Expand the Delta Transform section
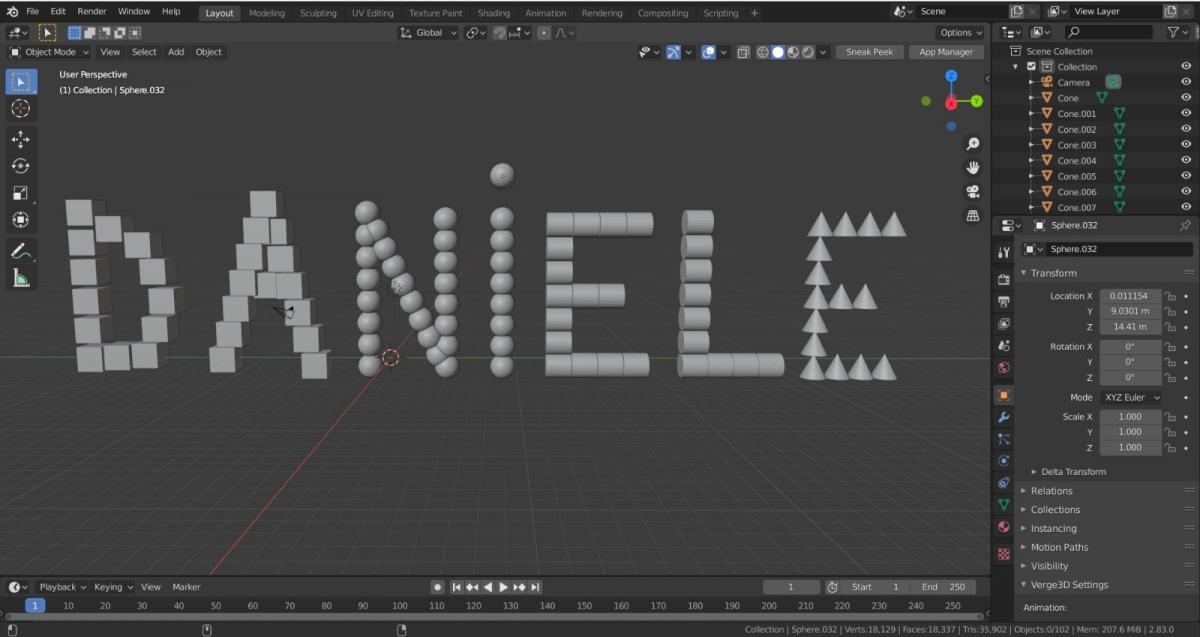The width and height of the screenshot is (1200, 637). (x=1073, y=472)
